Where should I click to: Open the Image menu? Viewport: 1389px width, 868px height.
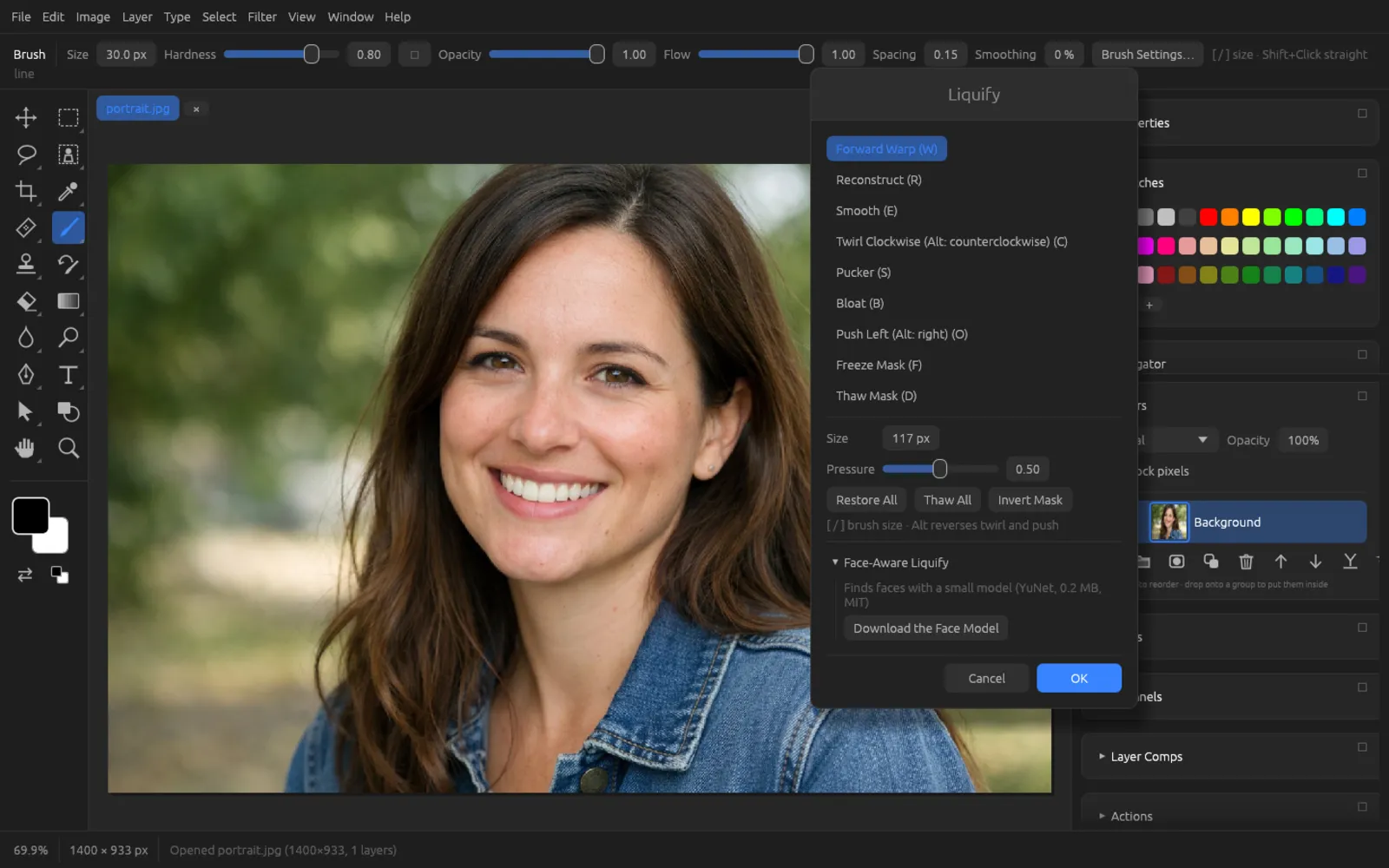click(x=93, y=16)
